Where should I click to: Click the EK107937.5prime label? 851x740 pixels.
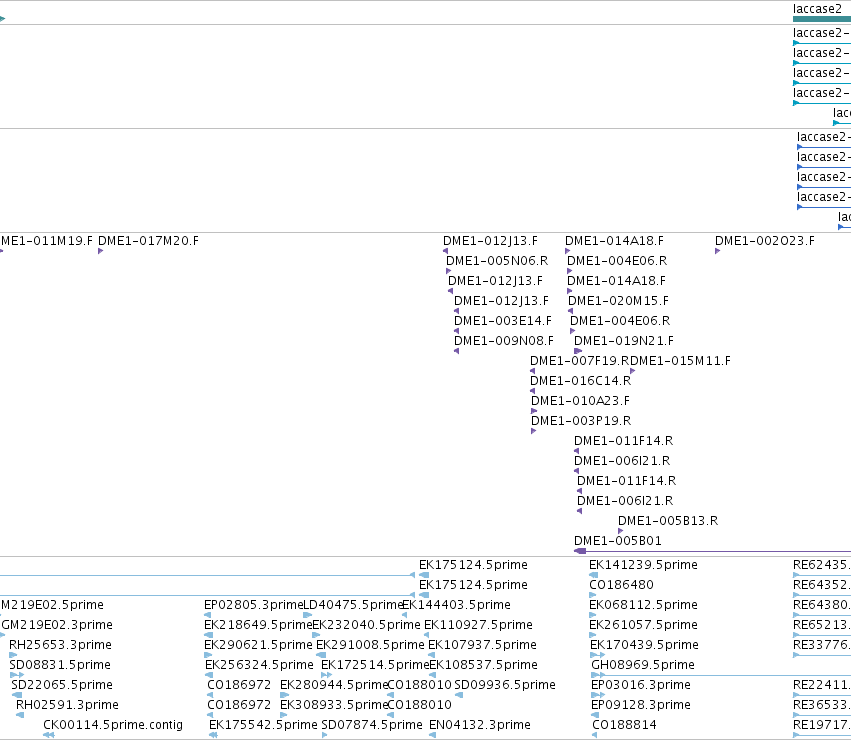[x=482, y=645]
